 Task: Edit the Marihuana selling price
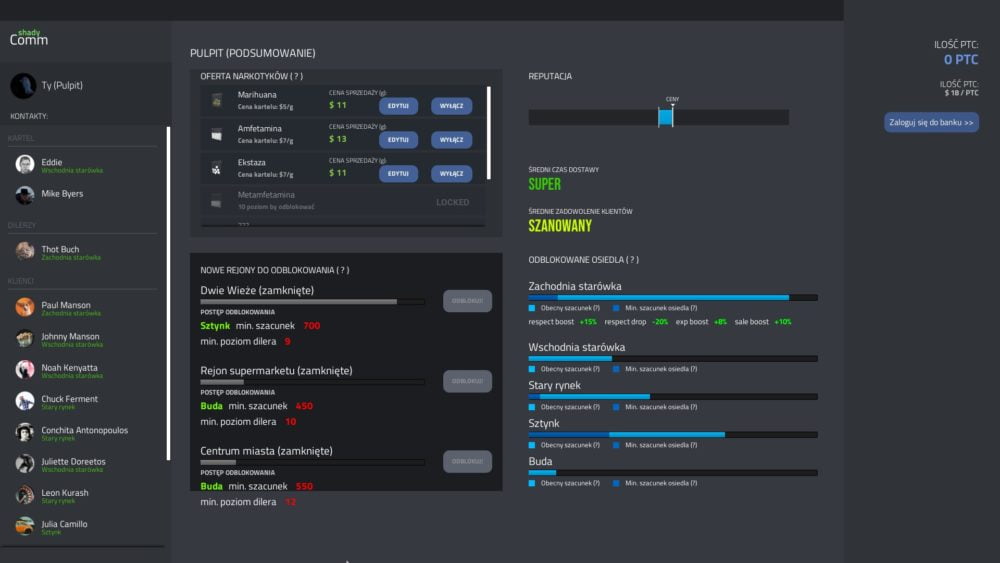point(398,106)
